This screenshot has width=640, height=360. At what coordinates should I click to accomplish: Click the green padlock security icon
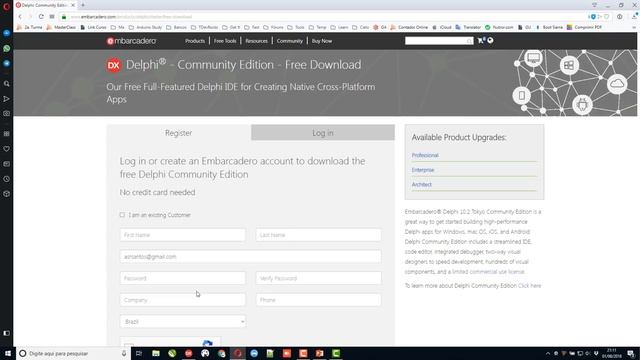[64, 17]
